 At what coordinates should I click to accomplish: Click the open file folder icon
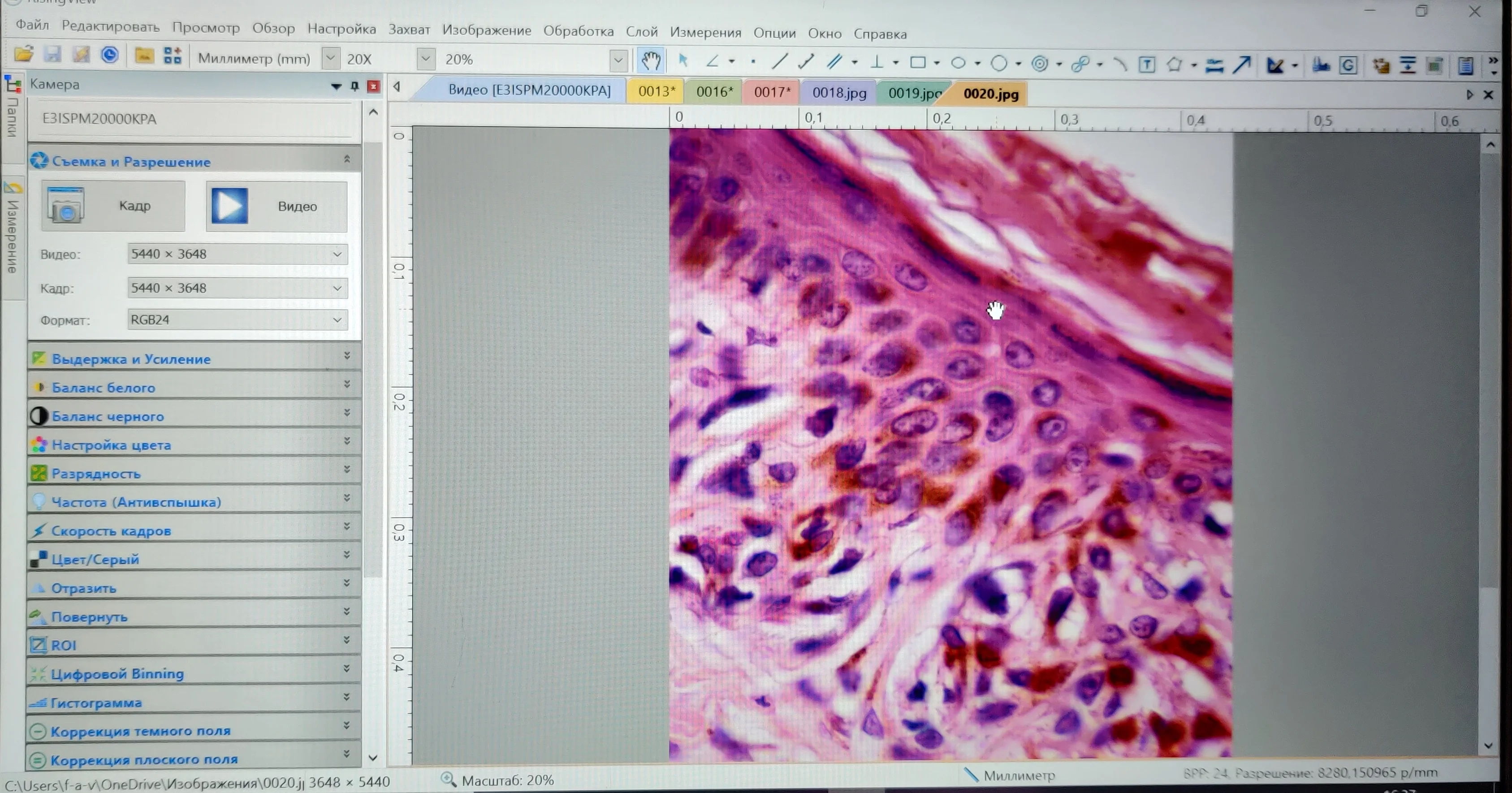pos(23,55)
